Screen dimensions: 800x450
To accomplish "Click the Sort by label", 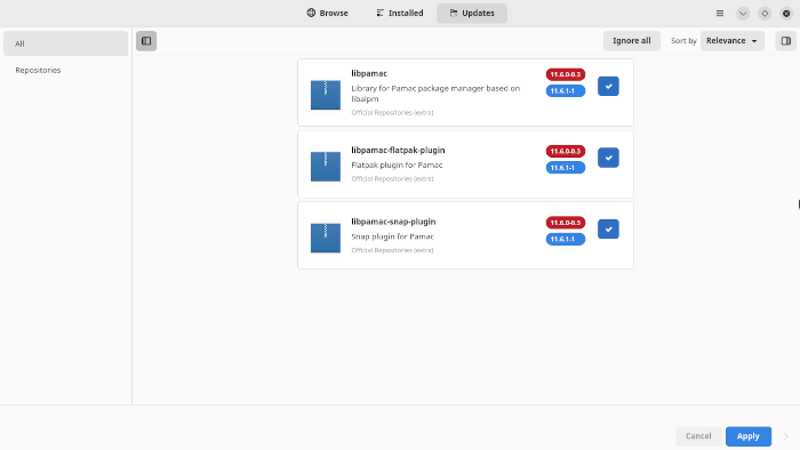I will (x=684, y=41).
